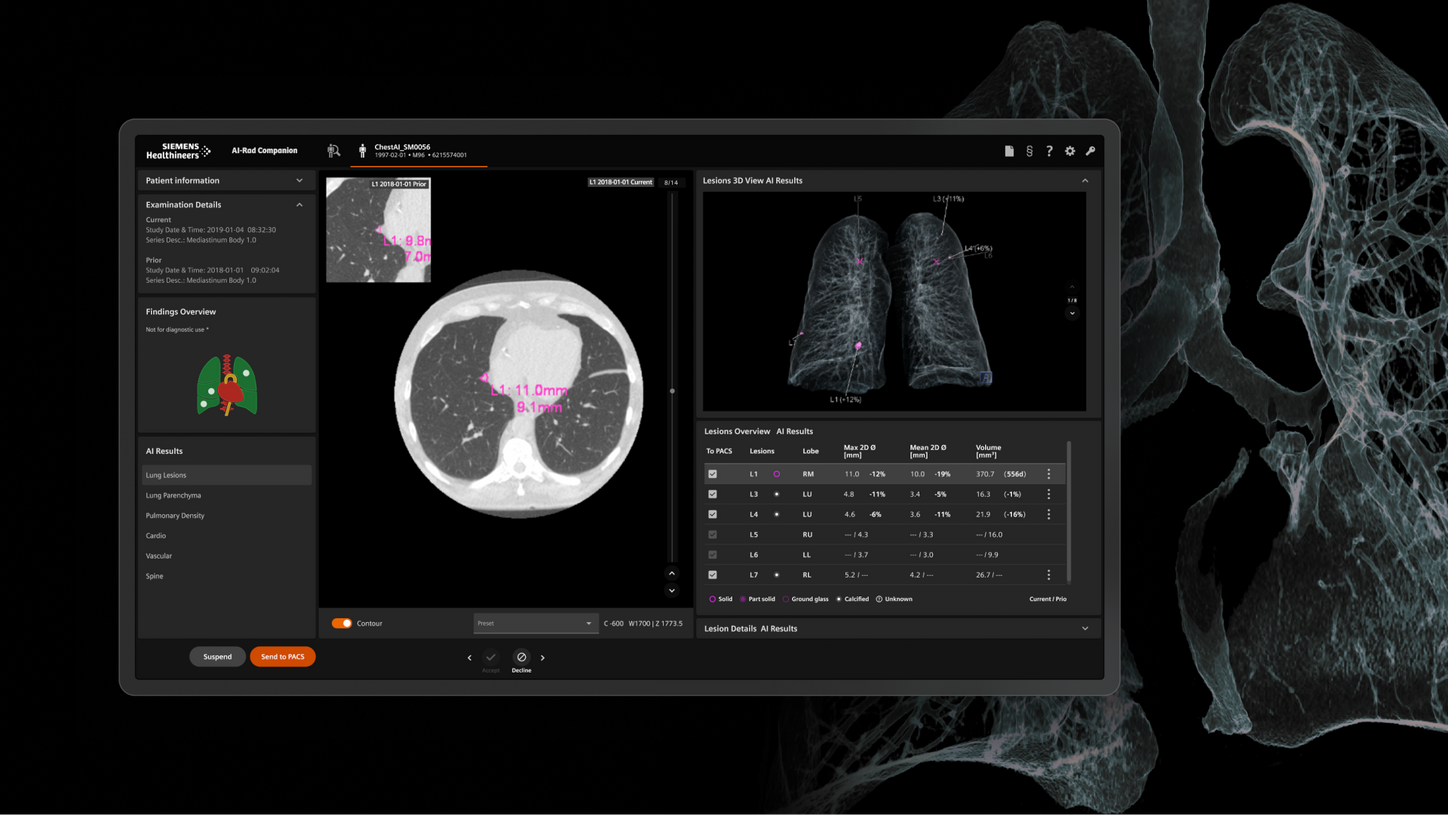Go to next finding arrow

click(543, 658)
